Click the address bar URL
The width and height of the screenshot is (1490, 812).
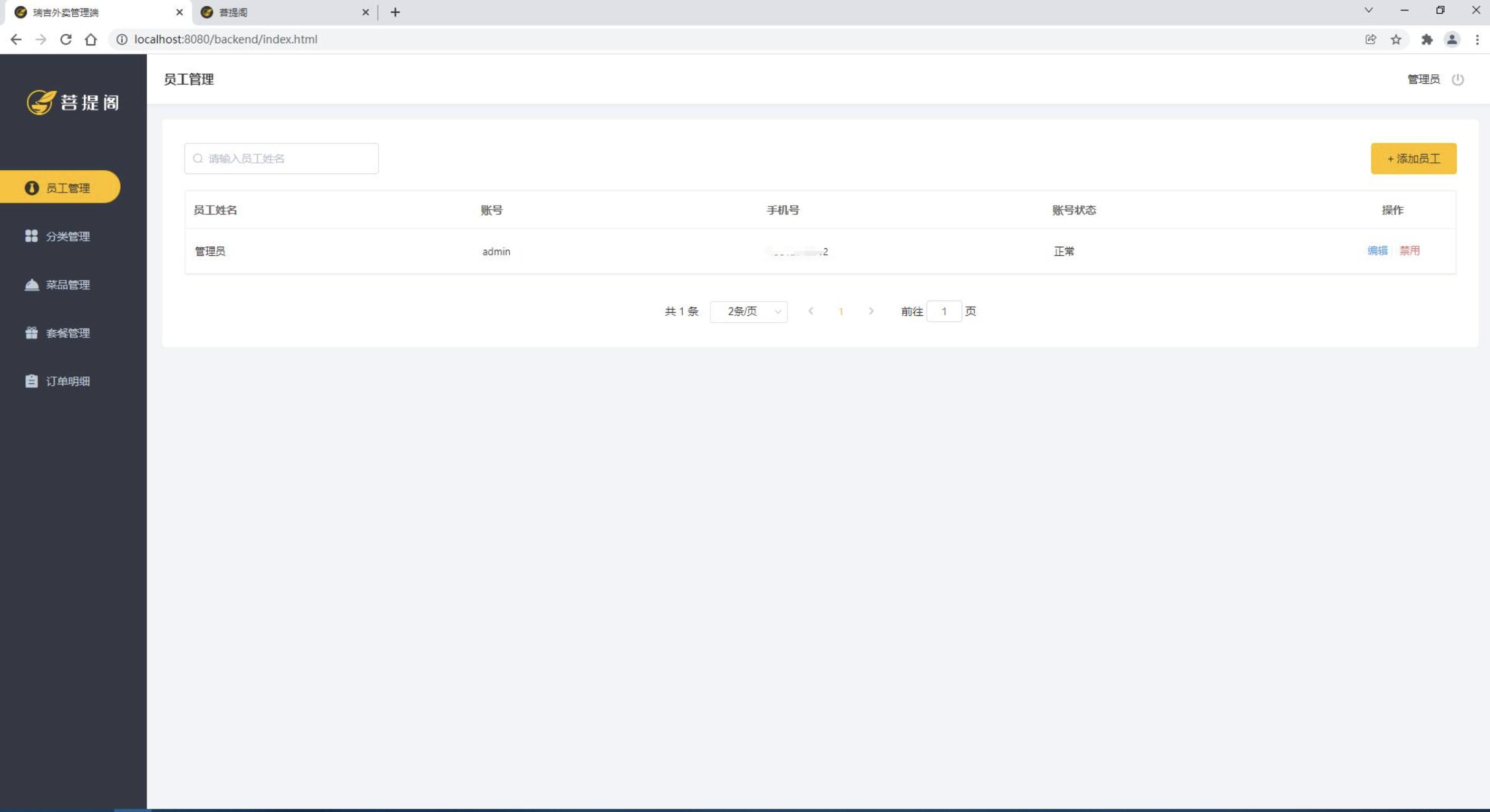(x=226, y=40)
